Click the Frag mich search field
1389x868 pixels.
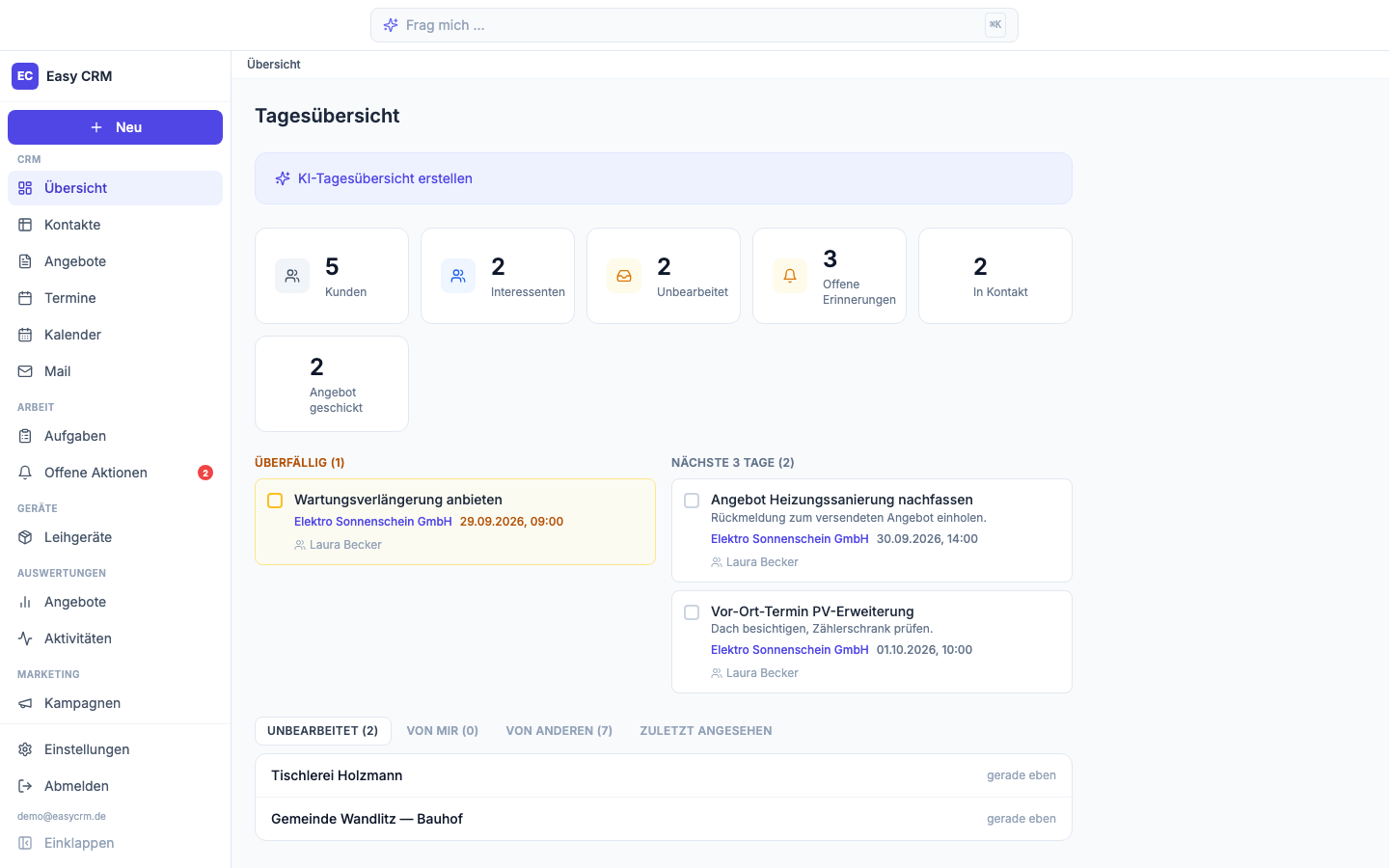coord(694,25)
